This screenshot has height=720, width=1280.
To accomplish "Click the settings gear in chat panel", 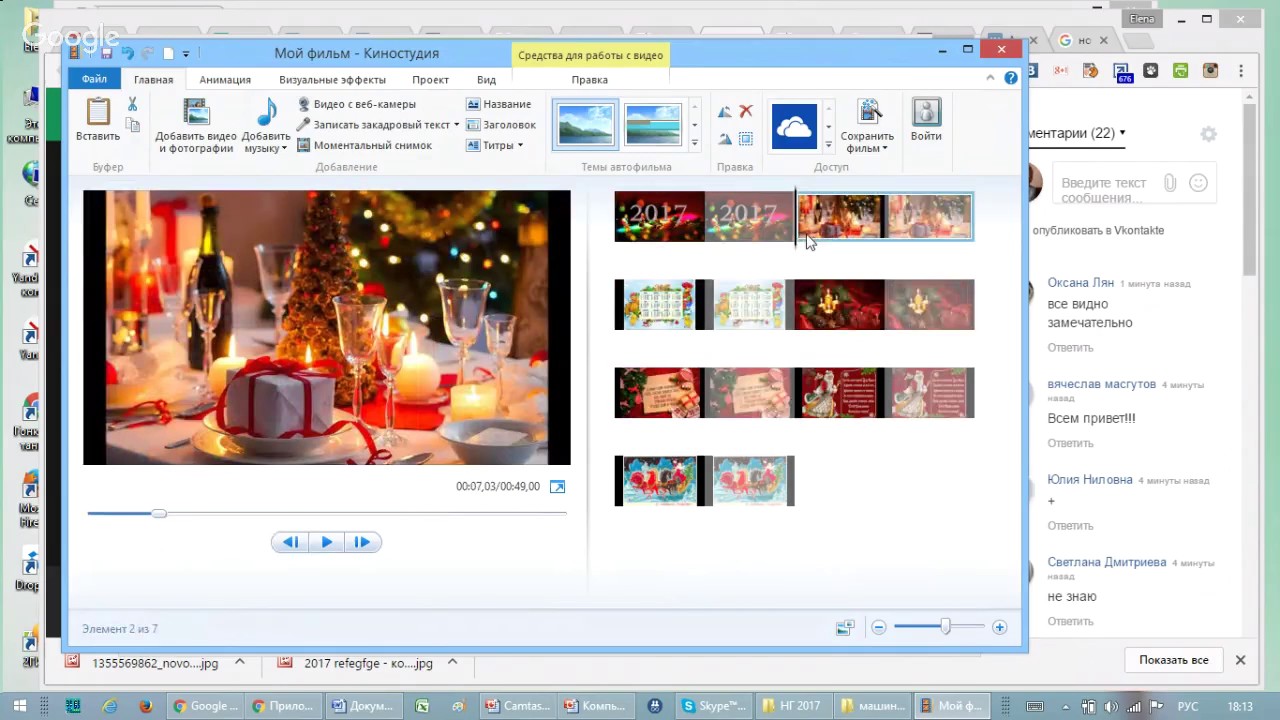I will click(x=1208, y=134).
